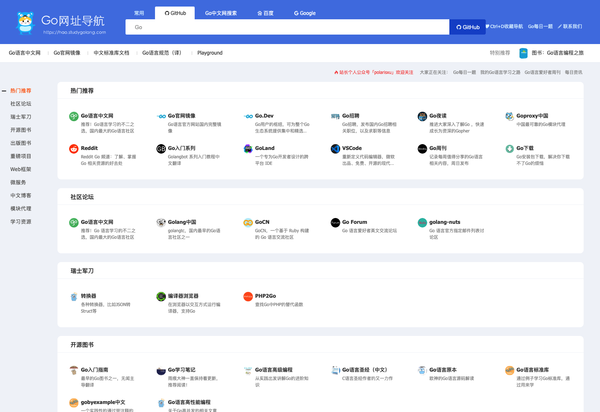Click the Golang中国 icon in 社区论坛
This screenshot has height=412, width=600.
[x=161, y=222]
